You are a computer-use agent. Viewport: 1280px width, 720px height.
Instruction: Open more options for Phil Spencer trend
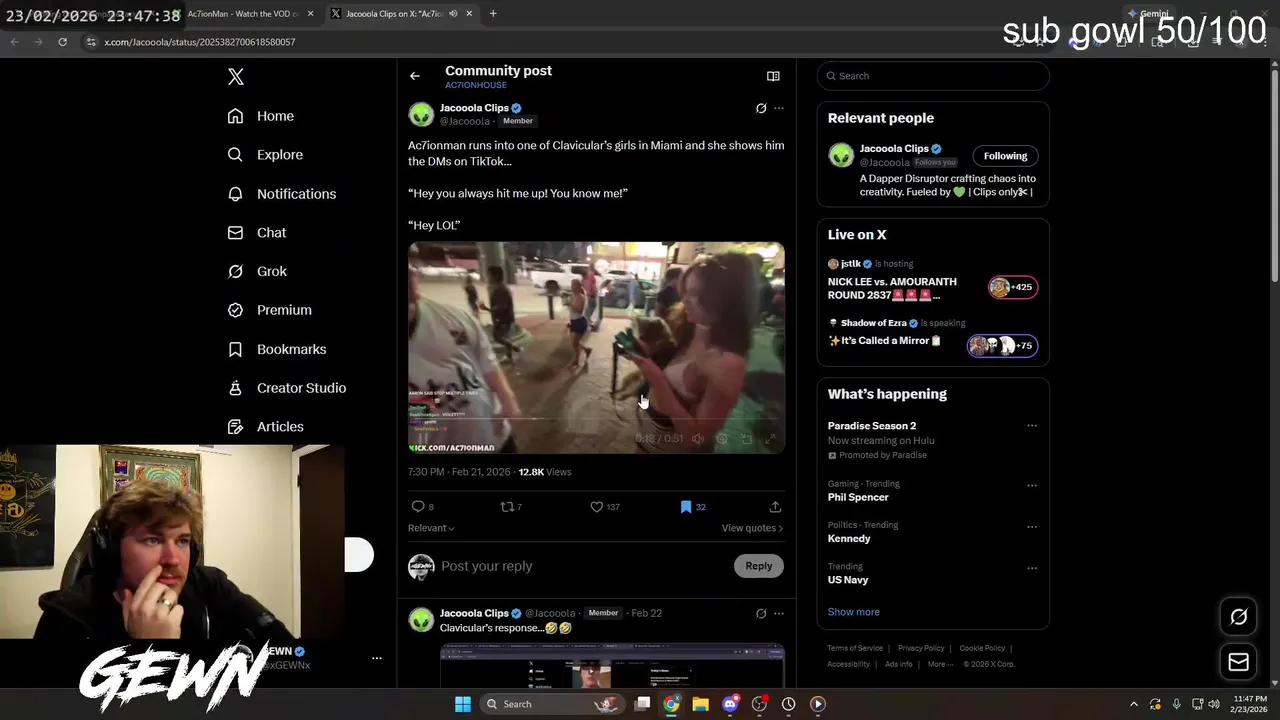pyautogui.click(x=1032, y=486)
